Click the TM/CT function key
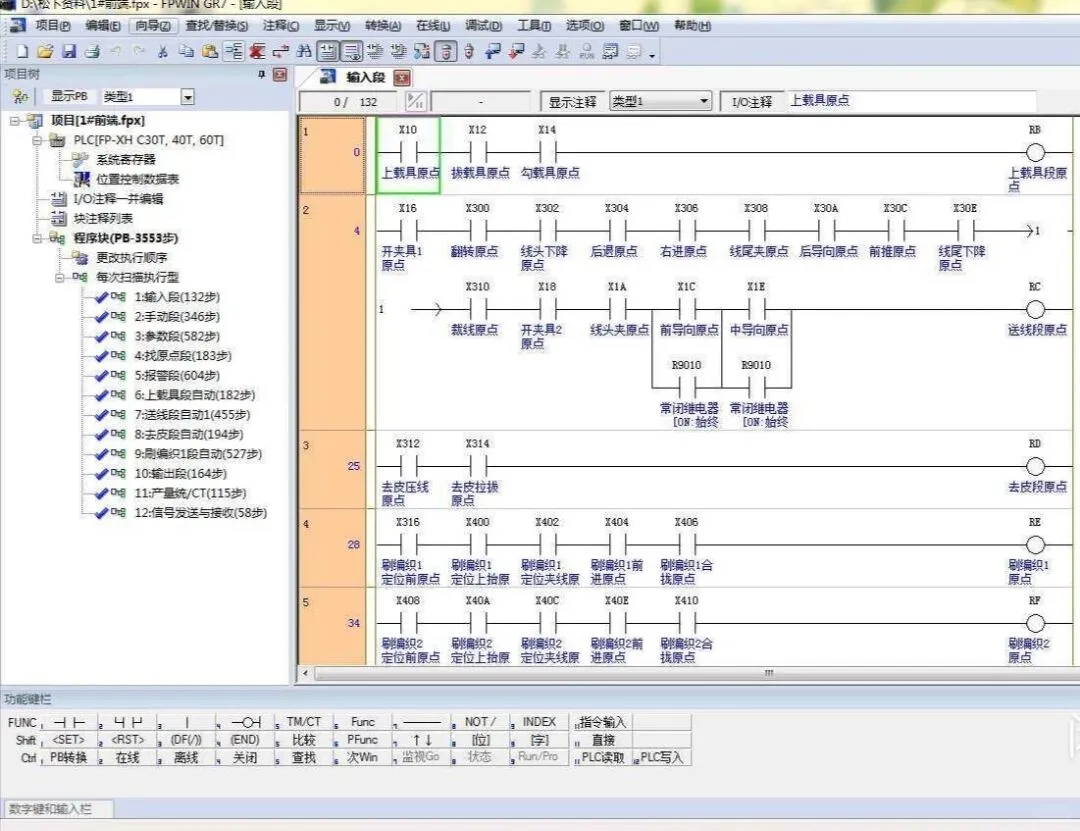Viewport: 1080px width, 831px height. (x=304, y=722)
